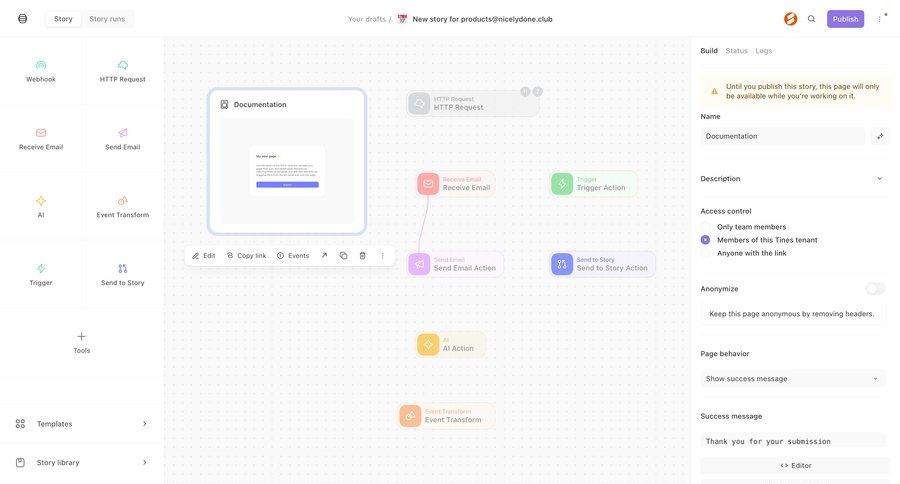Click the story title text
The image size is (900, 484).
point(482,19)
